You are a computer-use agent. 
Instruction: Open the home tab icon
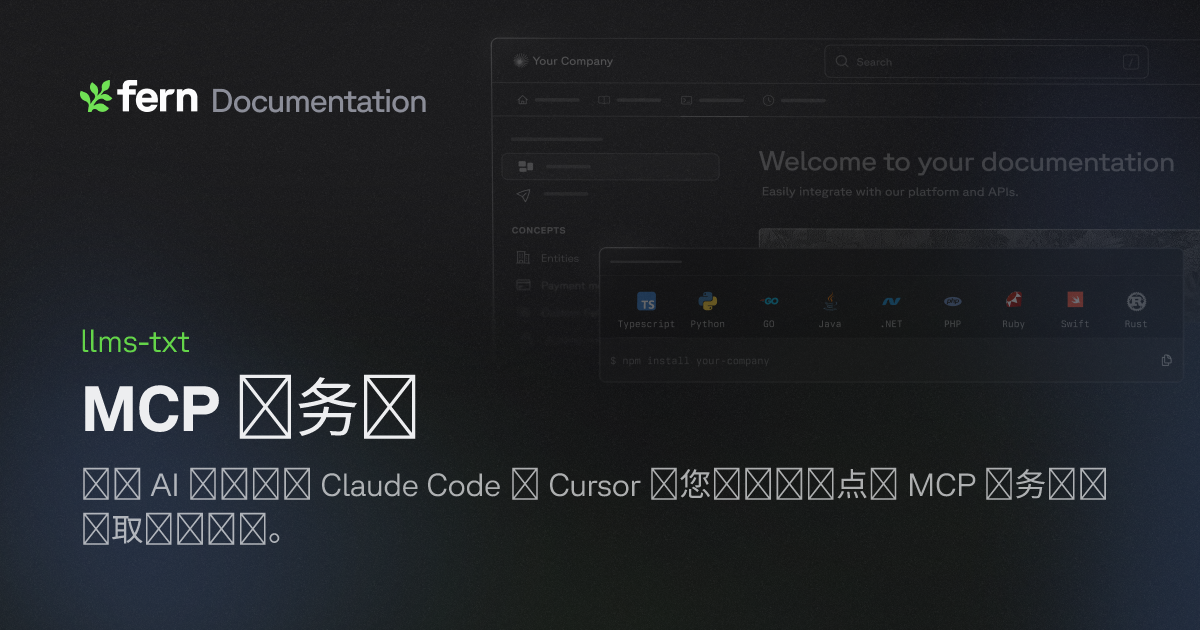[x=522, y=100]
